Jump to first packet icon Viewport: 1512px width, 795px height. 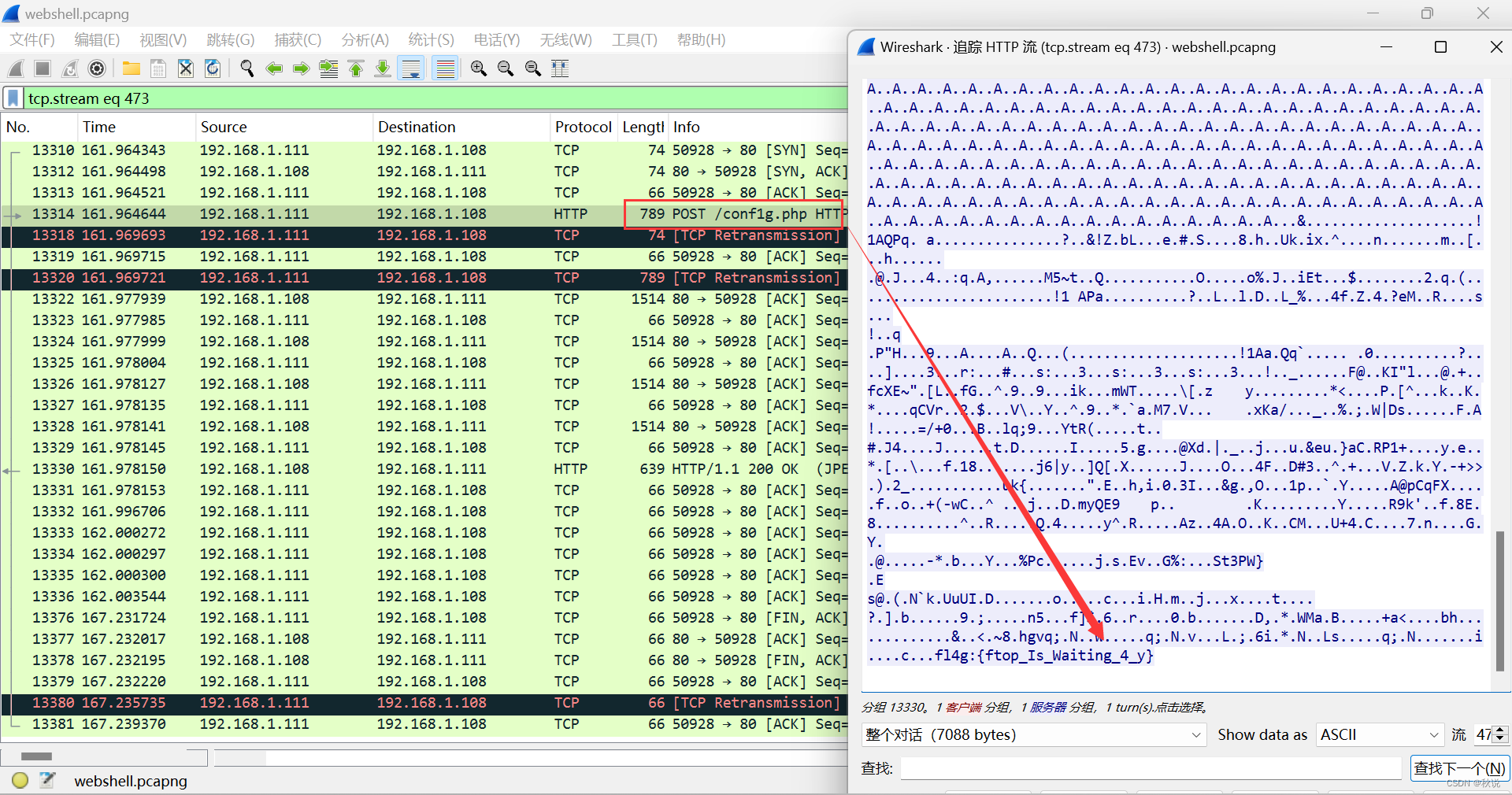coord(356,68)
